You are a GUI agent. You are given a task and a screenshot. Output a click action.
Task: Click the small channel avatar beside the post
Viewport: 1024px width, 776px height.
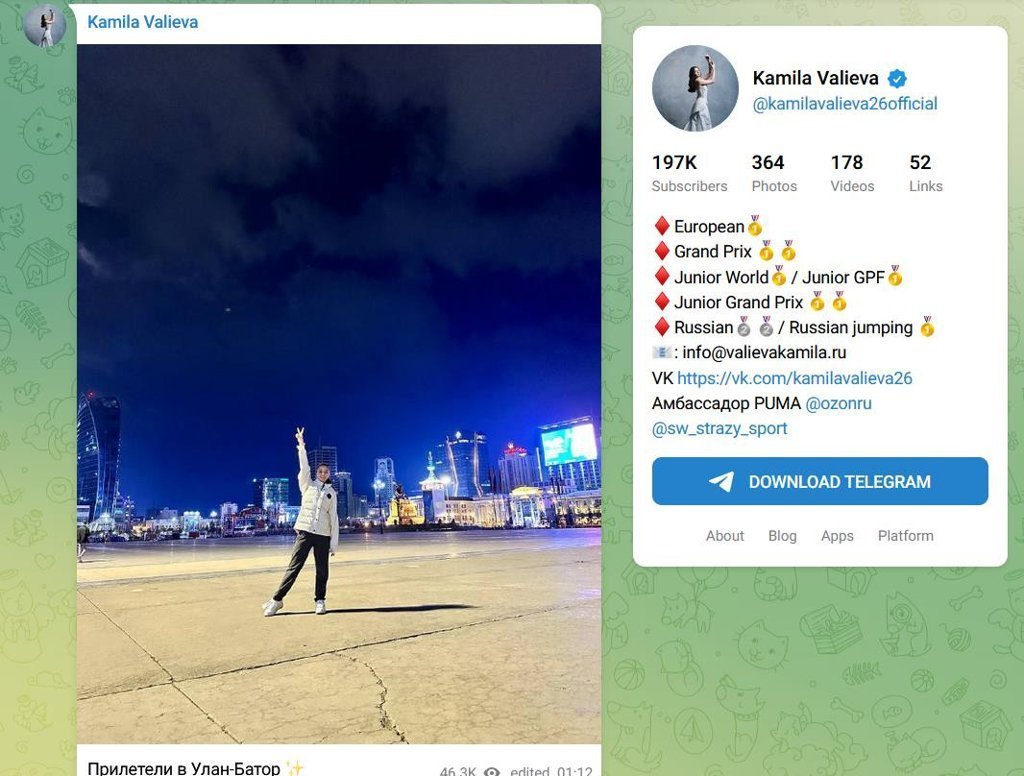coord(44,25)
